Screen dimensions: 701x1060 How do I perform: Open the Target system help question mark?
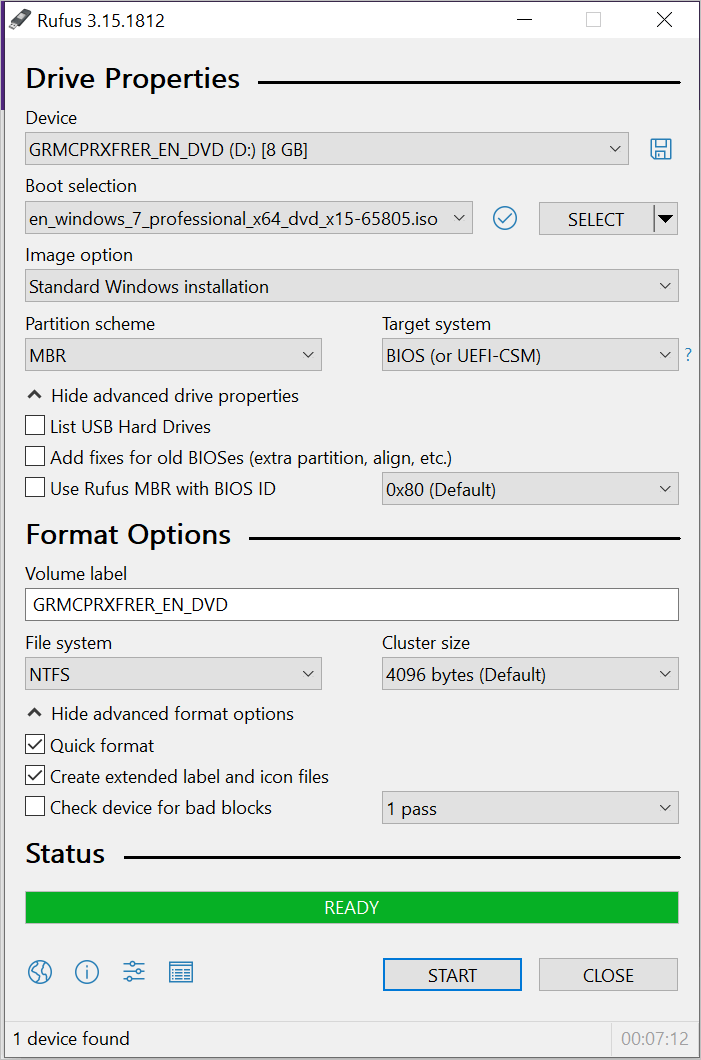(688, 354)
